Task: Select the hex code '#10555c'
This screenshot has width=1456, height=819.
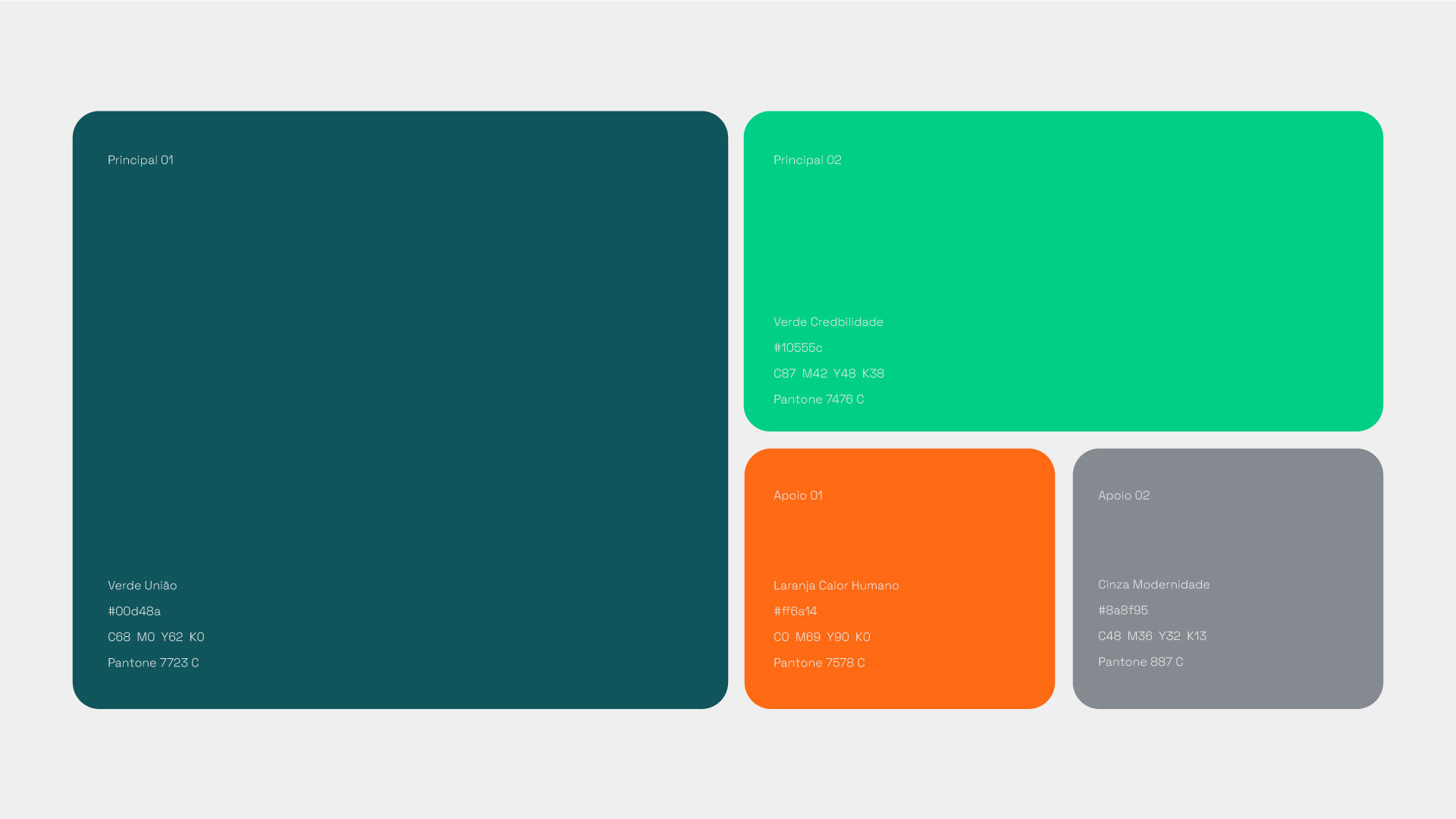Action: point(798,347)
